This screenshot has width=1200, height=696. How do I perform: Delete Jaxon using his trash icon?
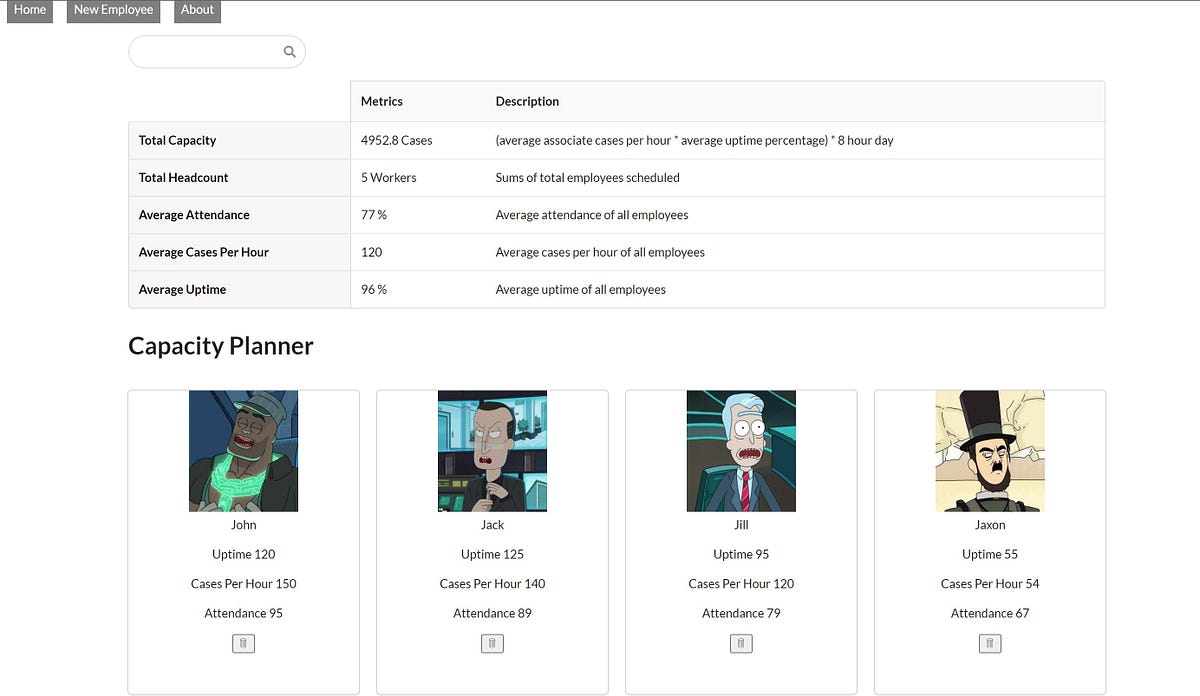[x=989, y=643]
